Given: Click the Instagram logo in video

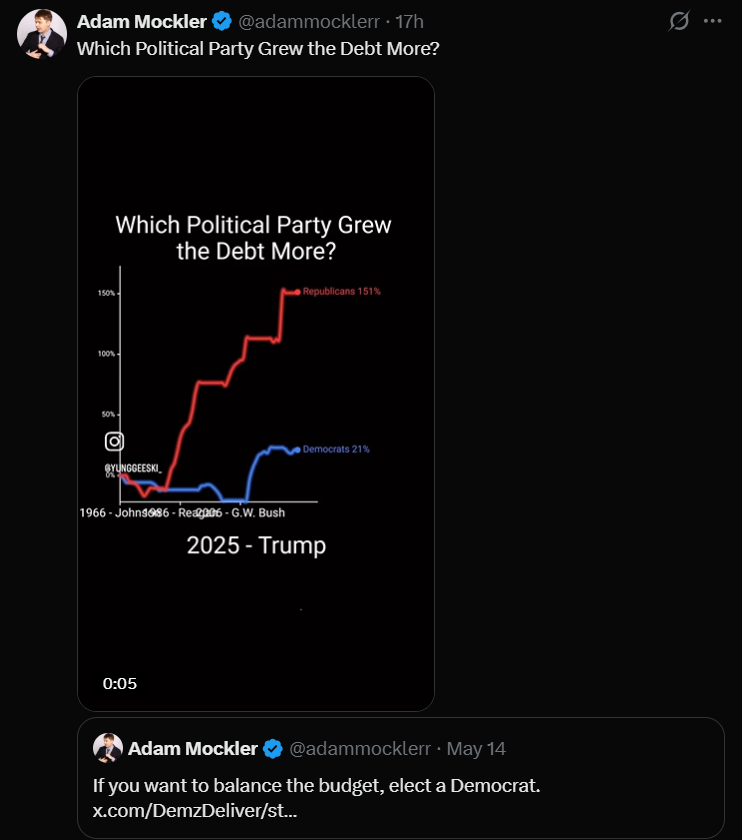Looking at the screenshot, I should point(114,441).
